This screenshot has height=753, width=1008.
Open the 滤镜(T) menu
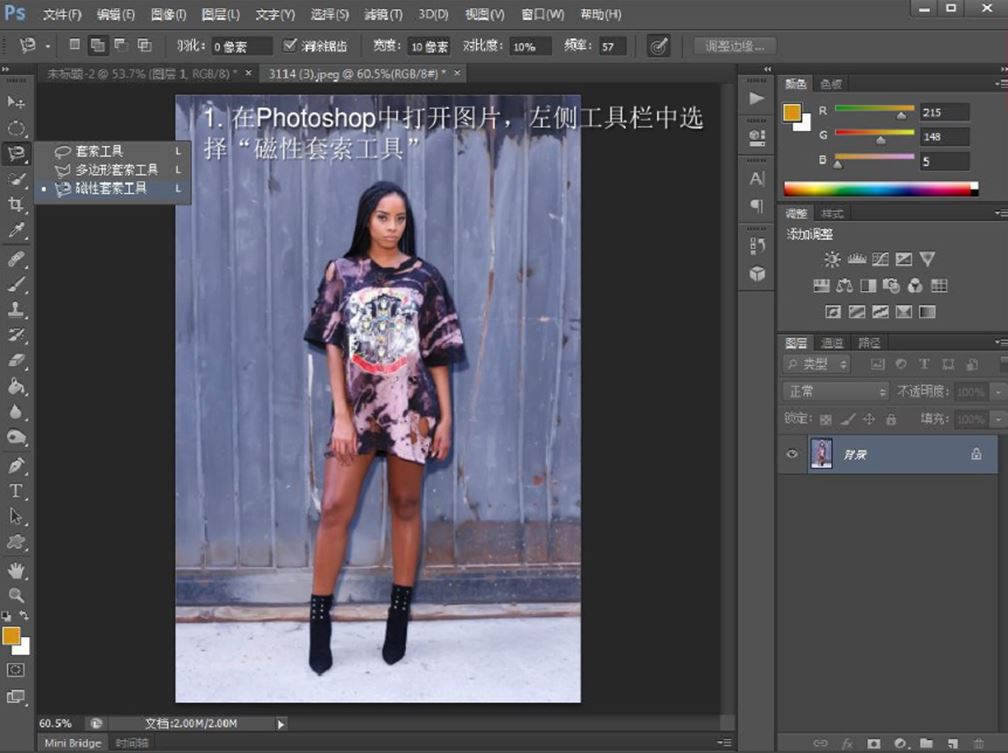click(381, 15)
